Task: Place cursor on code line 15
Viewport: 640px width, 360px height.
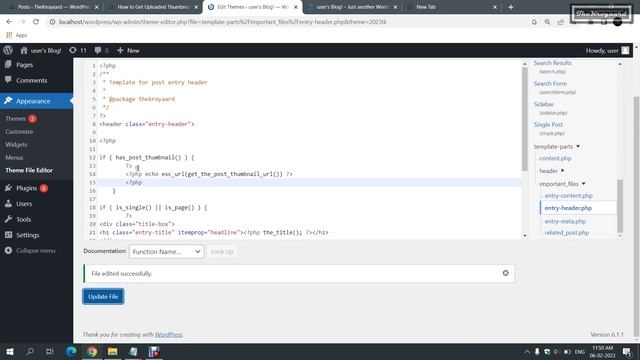Action: (x=310, y=182)
